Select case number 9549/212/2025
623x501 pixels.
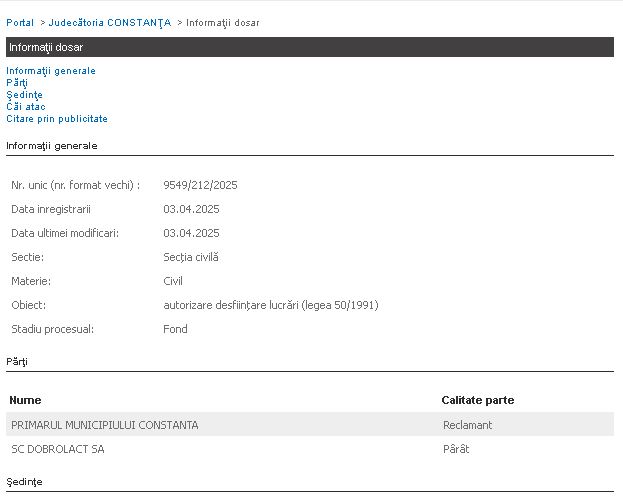click(200, 185)
